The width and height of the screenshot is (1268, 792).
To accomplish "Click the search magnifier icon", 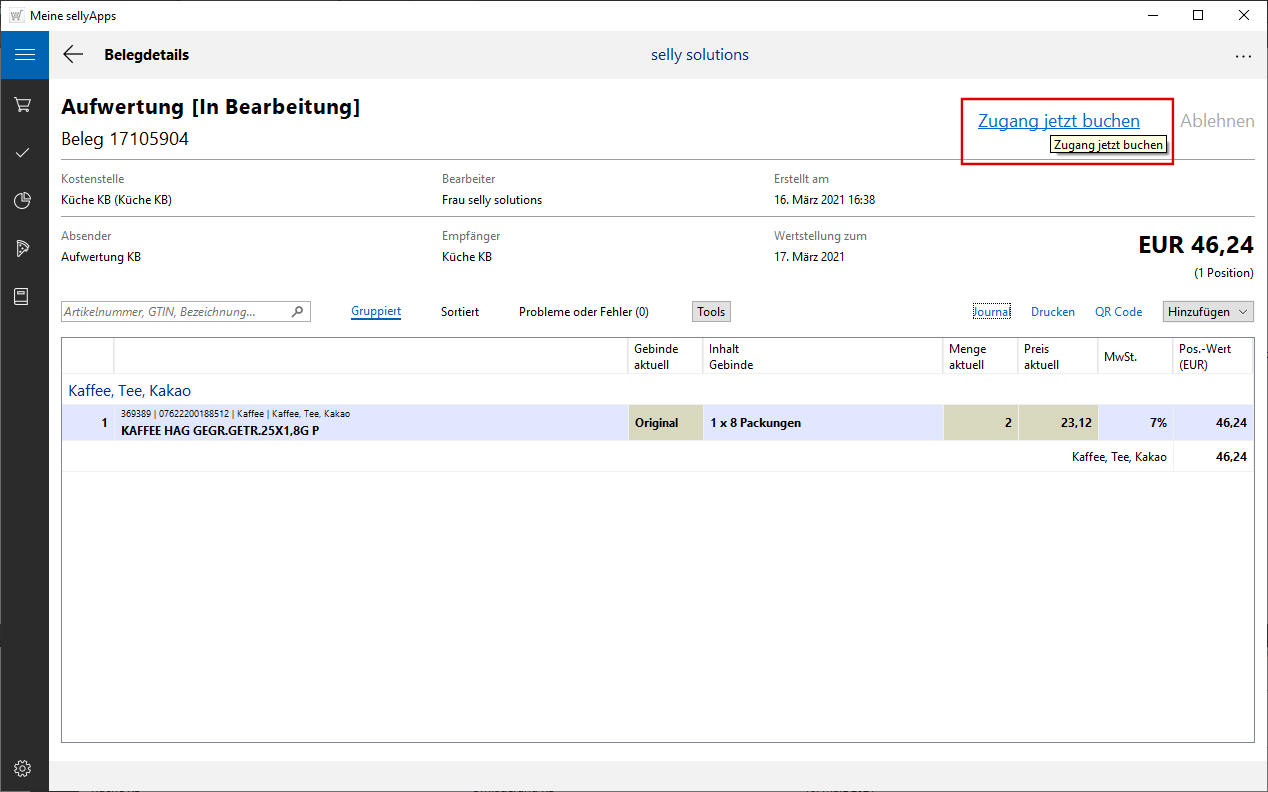I will [x=297, y=312].
